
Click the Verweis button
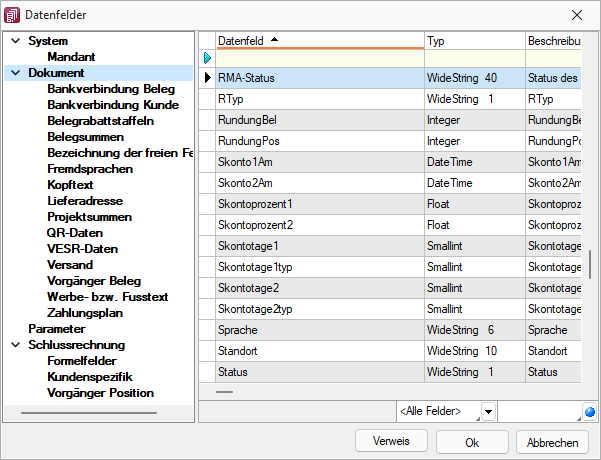coord(391,441)
